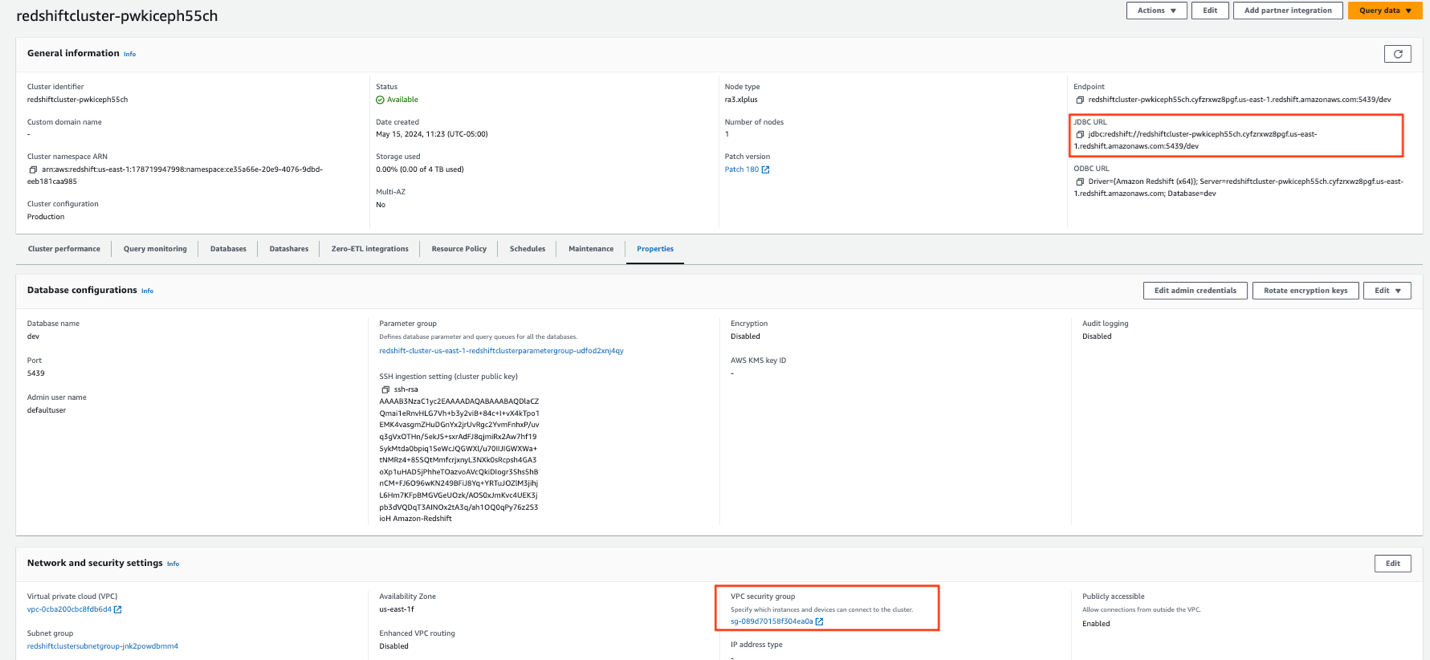View the Resource Policy tab
The width and height of the screenshot is (1430, 660).
[459, 249]
